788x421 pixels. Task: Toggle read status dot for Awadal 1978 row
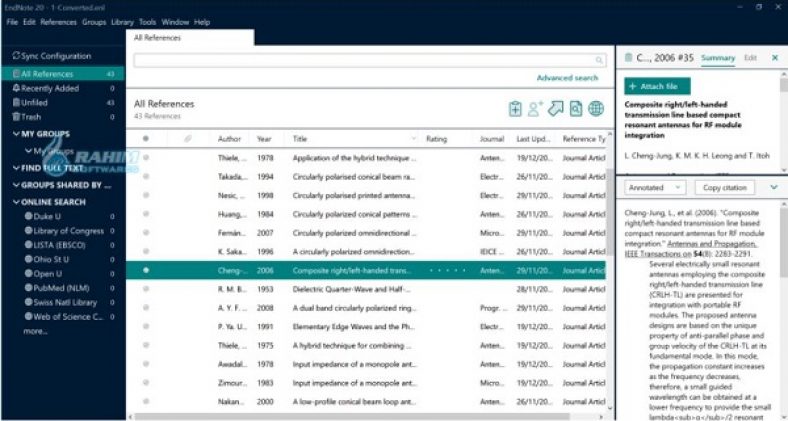point(146,364)
